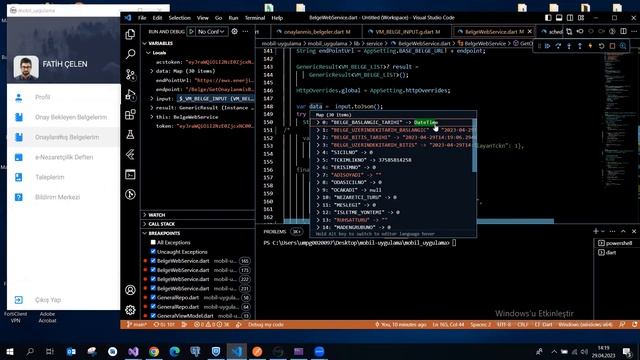Open the Testing flask icon

click(x=130, y=134)
